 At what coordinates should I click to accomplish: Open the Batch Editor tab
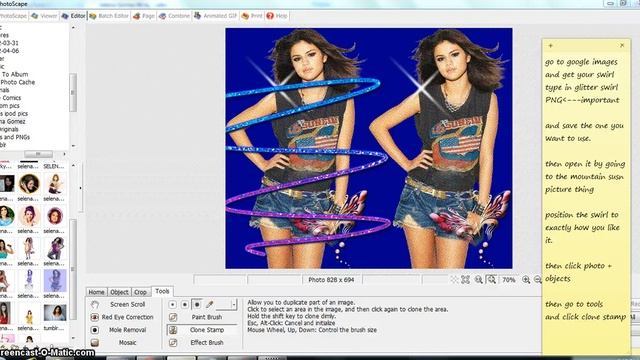pos(109,16)
